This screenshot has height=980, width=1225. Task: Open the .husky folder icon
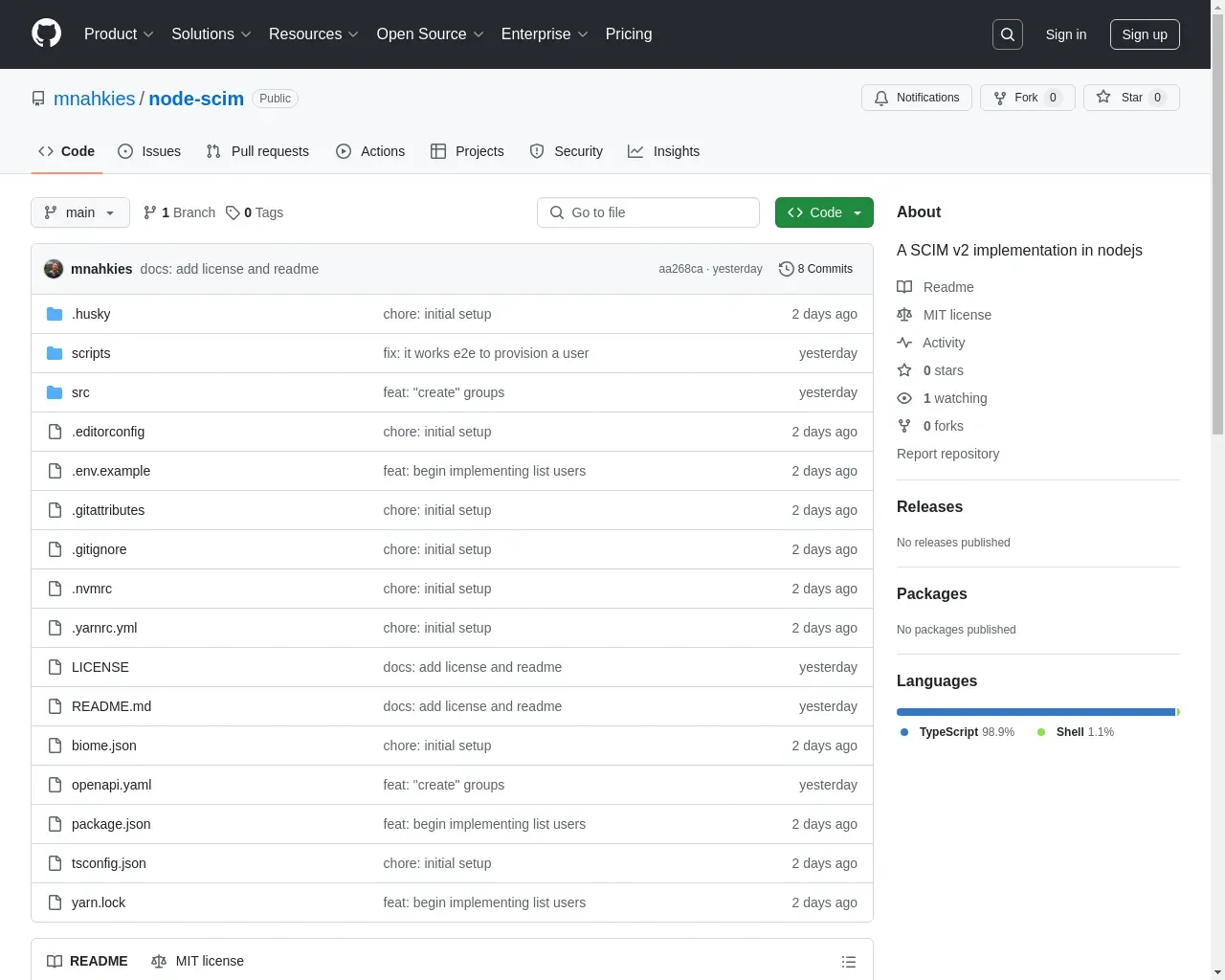[55, 314]
